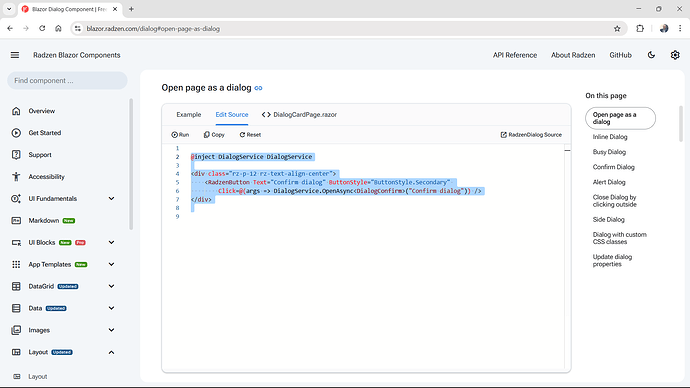Image resolution: width=690 pixels, height=388 pixels.
Task: Open the tab search dropdown
Action: tap(9, 9)
